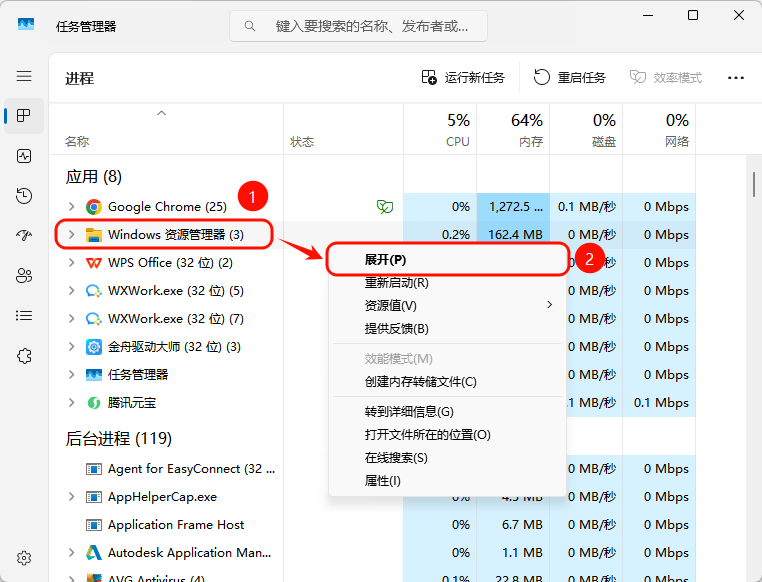Choose 提供反馈(B) in the context menu
The height and width of the screenshot is (582, 762).
447,329
